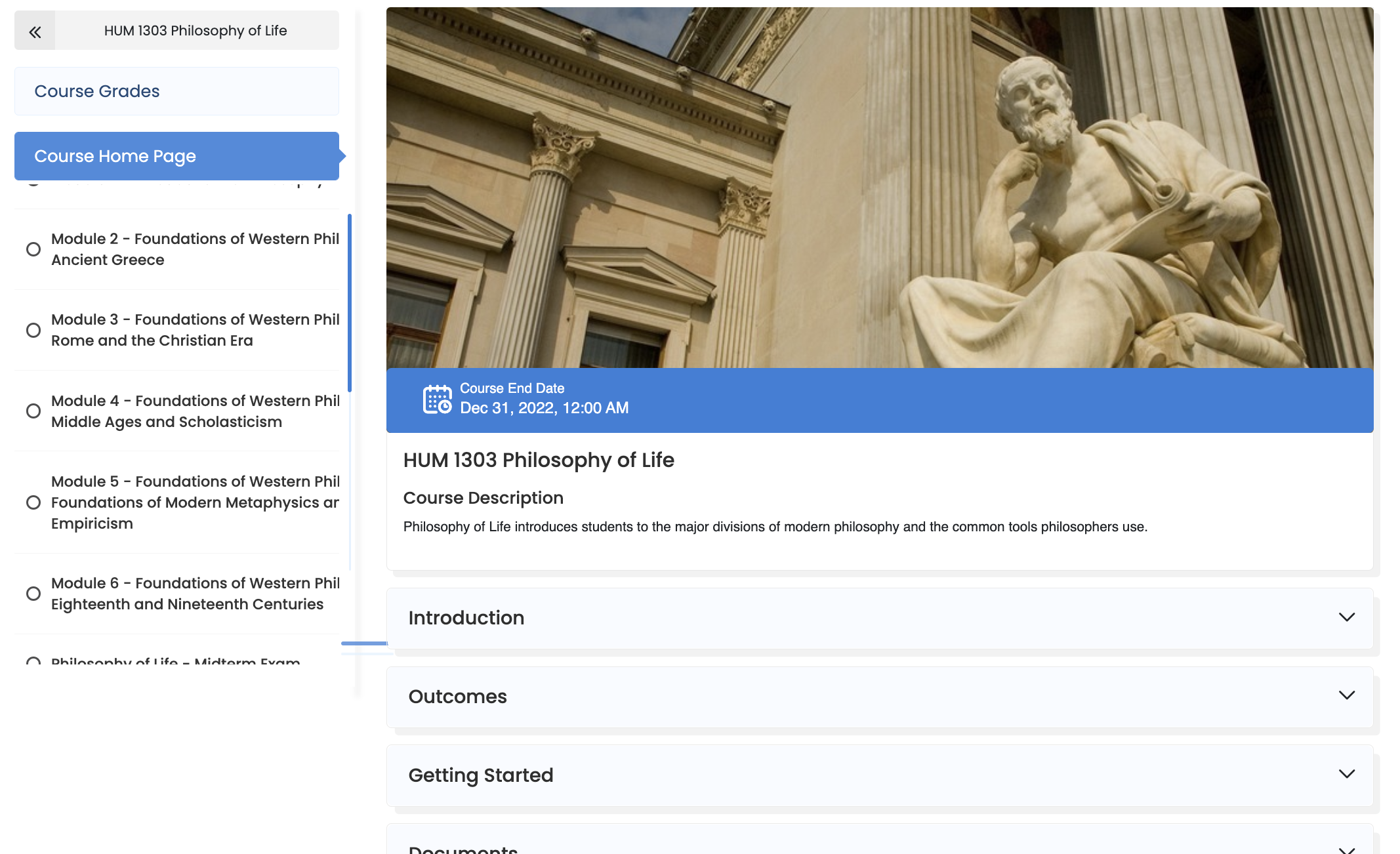The width and height of the screenshot is (1400, 854).
Task: Expand Introduction section chevron
Action: [x=1346, y=618]
